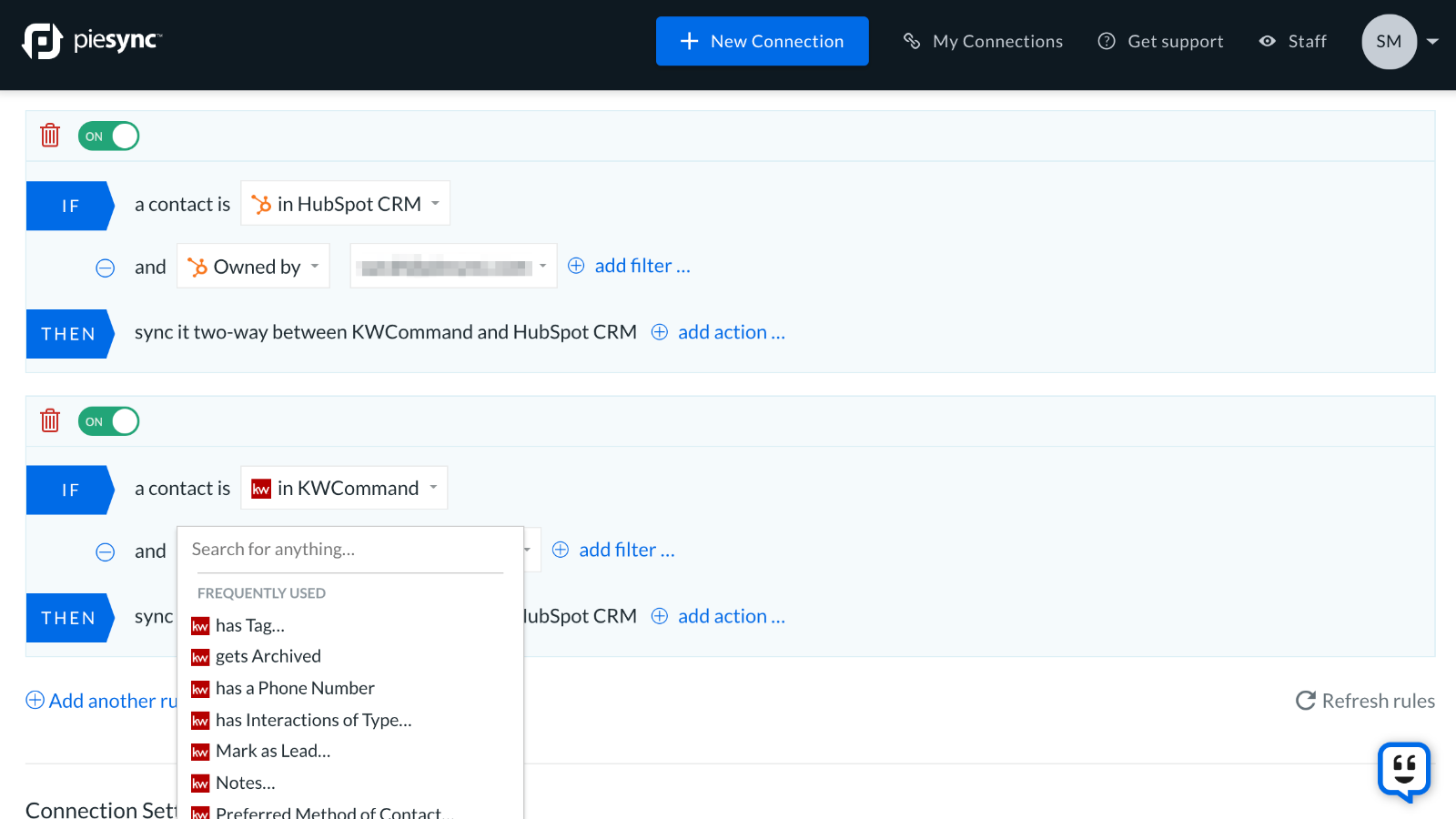The width and height of the screenshot is (1456, 819).
Task: Click the eye icon next to Staff
Action: pyautogui.click(x=1267, y=41)
